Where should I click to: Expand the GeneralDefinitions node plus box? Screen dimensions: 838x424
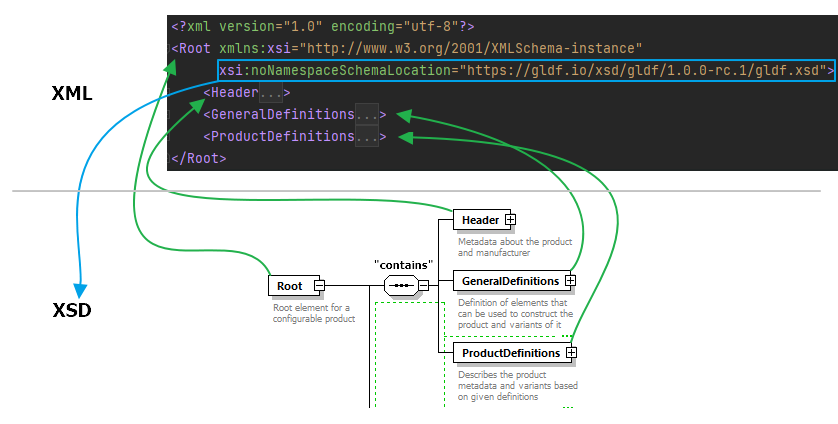point(570,281)
